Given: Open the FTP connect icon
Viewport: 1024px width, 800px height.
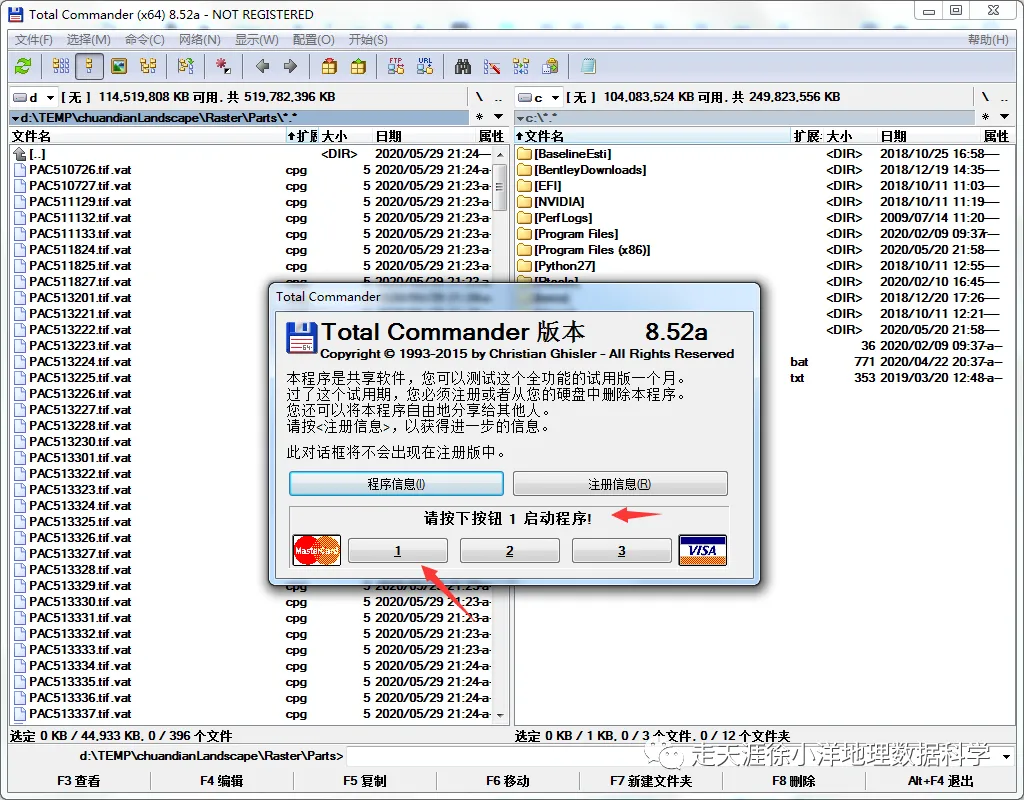Looking at the screenshot, I should tap(396, 66).
